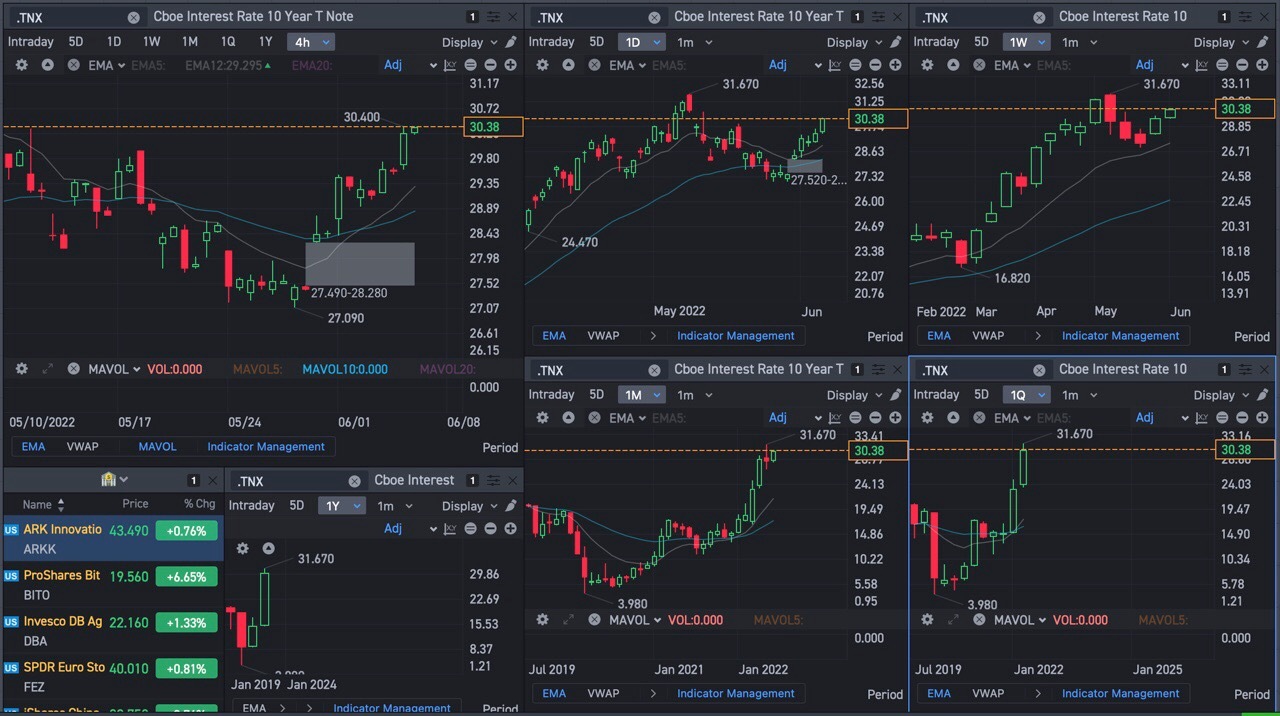Select 5D period in the 1Y panel
This screenshot has width=1280, height=716.
click(297, 506)
